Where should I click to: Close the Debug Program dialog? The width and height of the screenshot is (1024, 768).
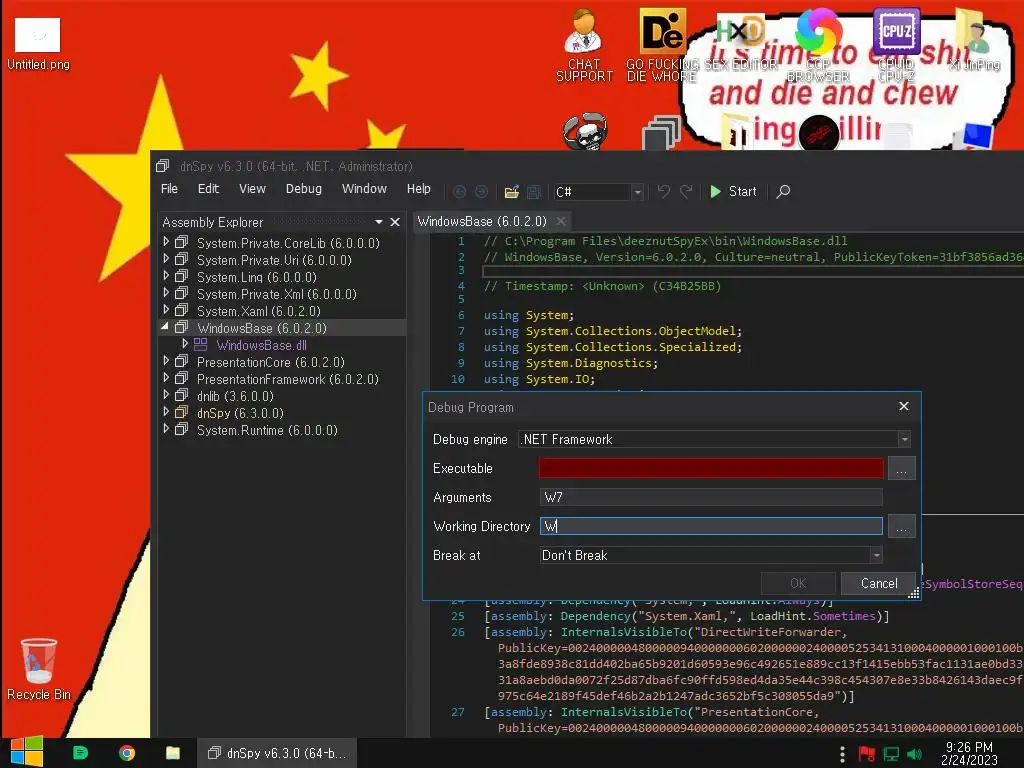904,406
